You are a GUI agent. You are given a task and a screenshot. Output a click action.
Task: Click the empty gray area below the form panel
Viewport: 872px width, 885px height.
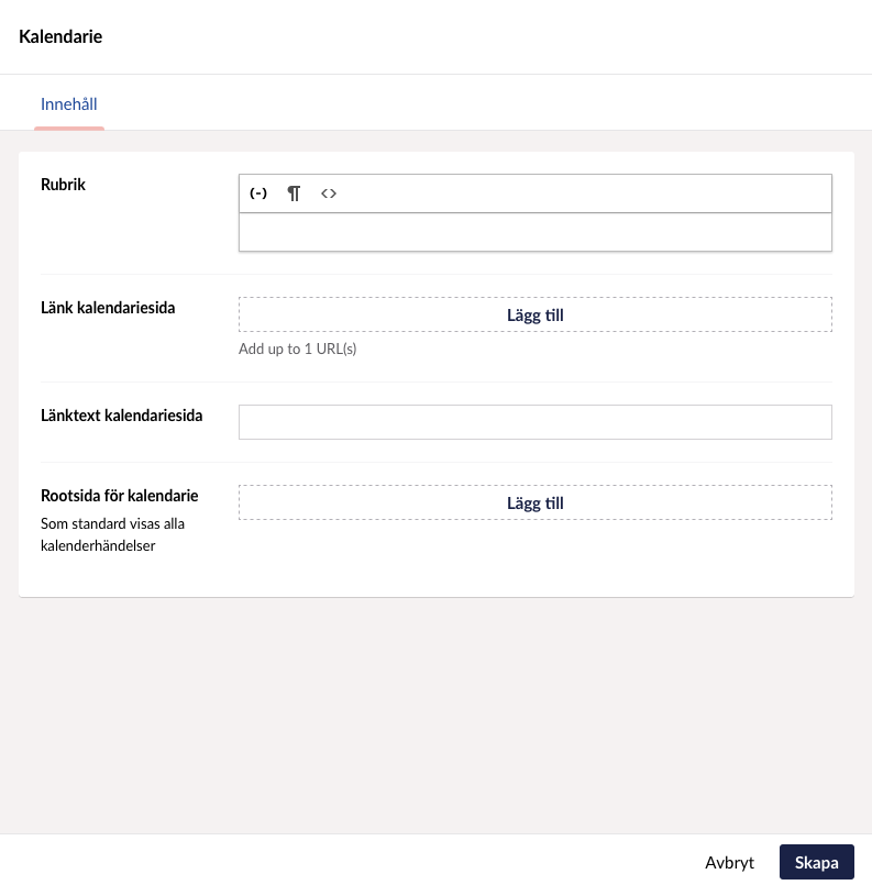(436, 714)
